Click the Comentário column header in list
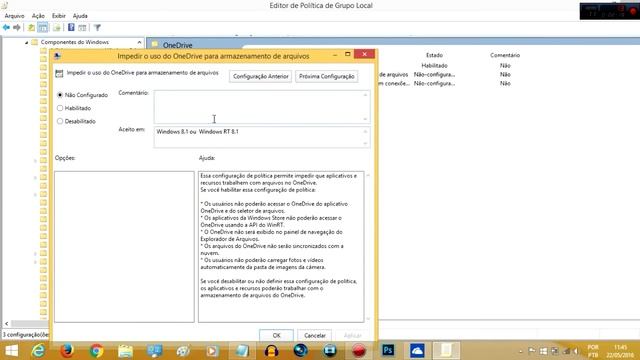This screenshot has height=360, width=640. [505, 55]
